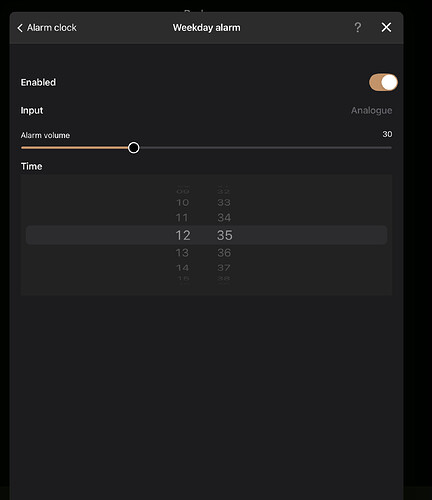Select minute 37 in time picker
This screenshot has height=500, width=432.
[224, 268]
